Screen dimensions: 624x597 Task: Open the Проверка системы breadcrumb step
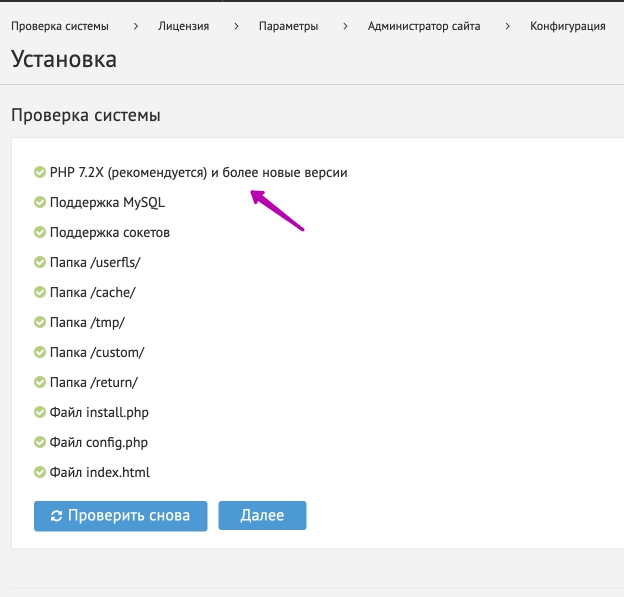(x=59, y=26)
